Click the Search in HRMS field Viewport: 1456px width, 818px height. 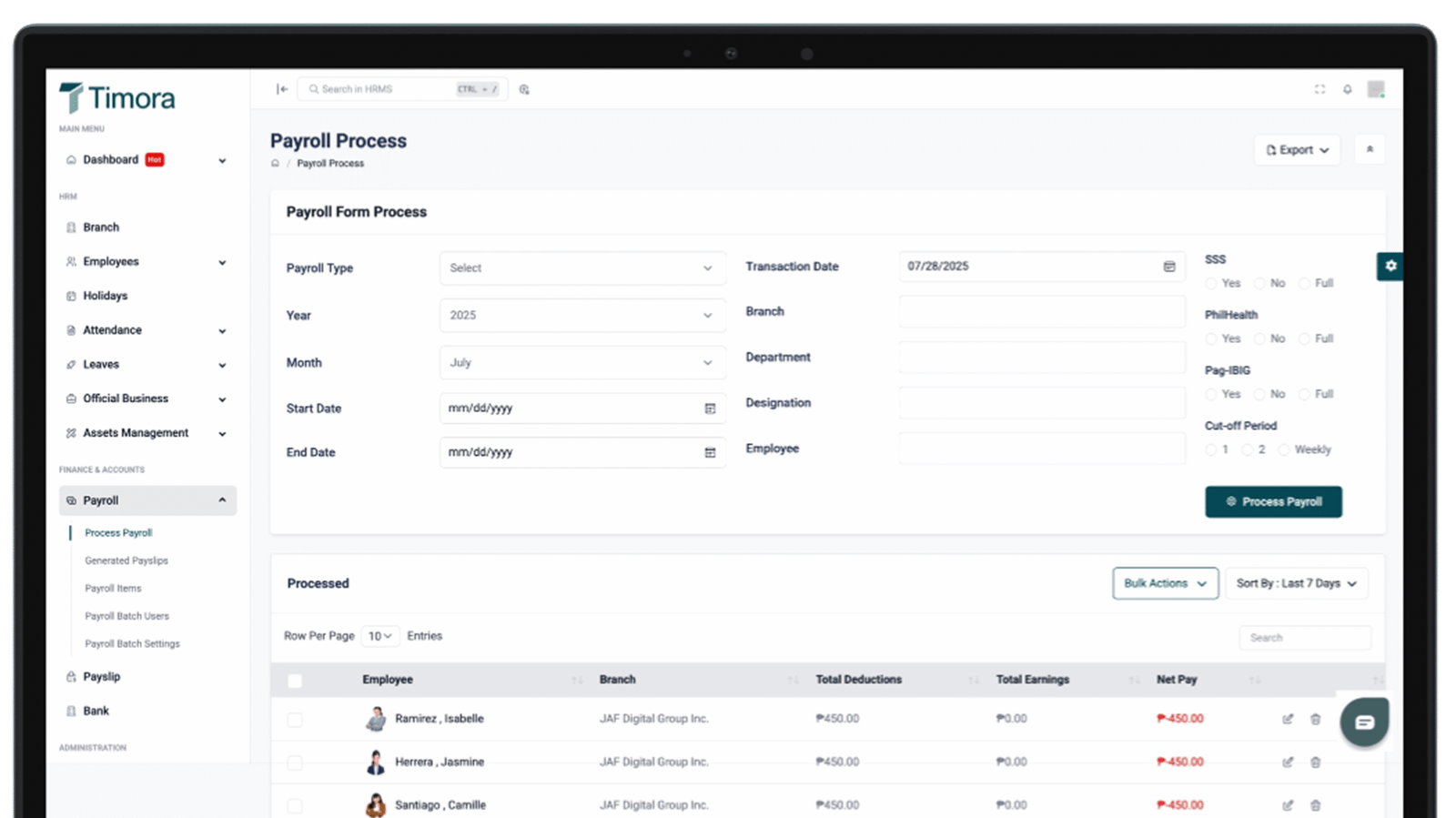402,89
